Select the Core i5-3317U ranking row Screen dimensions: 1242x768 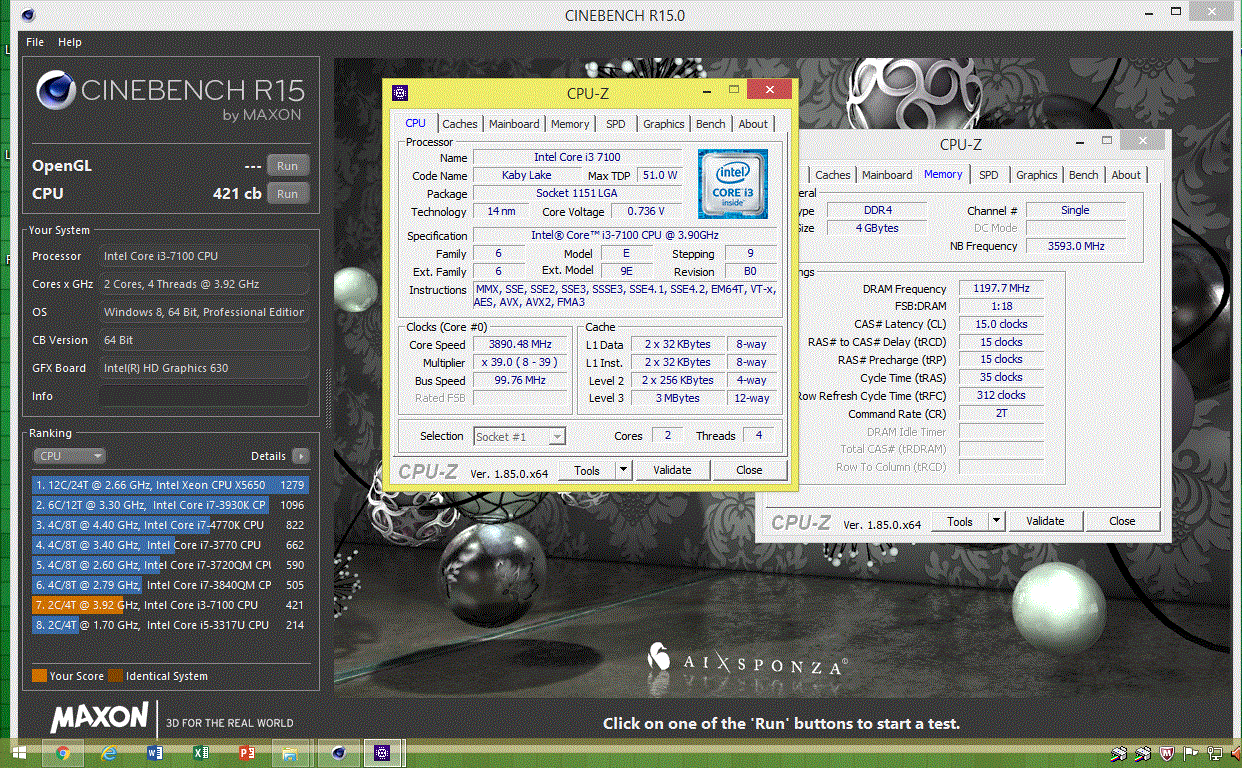pos(170,625)
